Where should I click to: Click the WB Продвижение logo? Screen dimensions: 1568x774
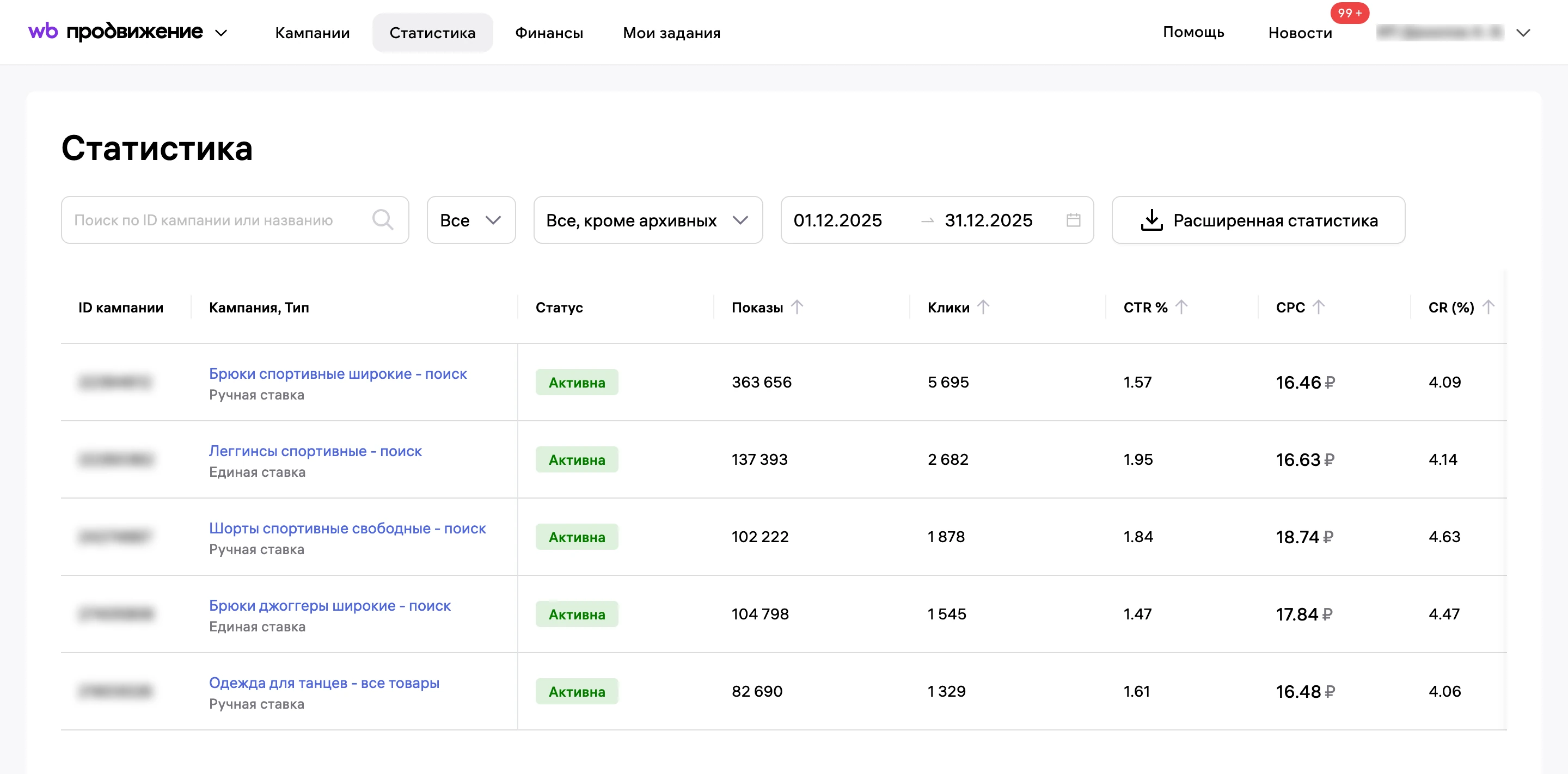115,32
